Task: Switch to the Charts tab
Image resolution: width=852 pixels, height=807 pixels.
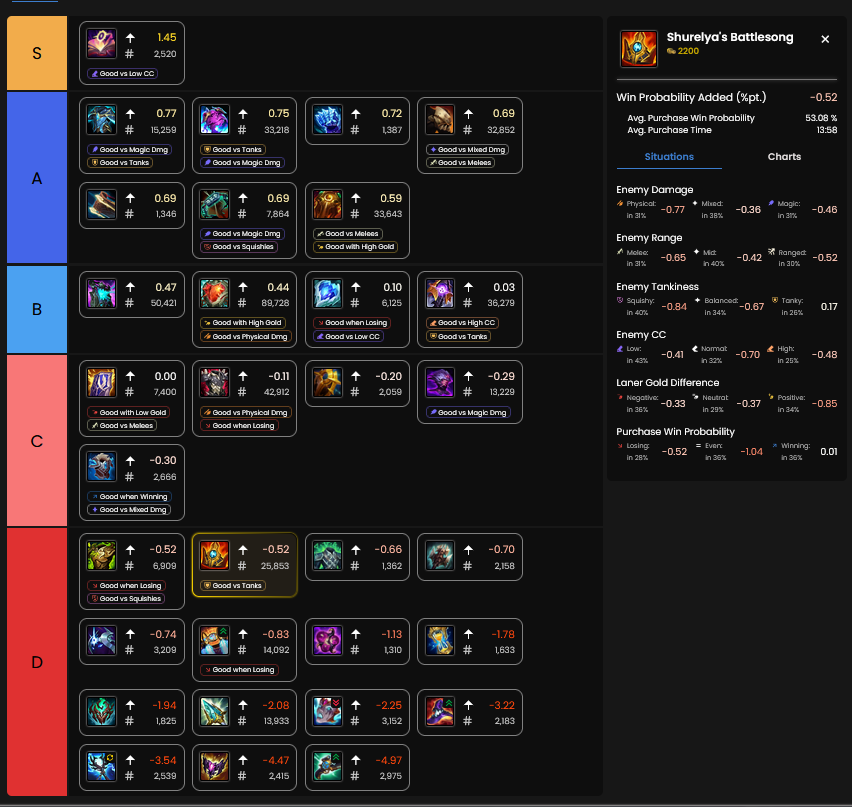Action: pos(784,157)
